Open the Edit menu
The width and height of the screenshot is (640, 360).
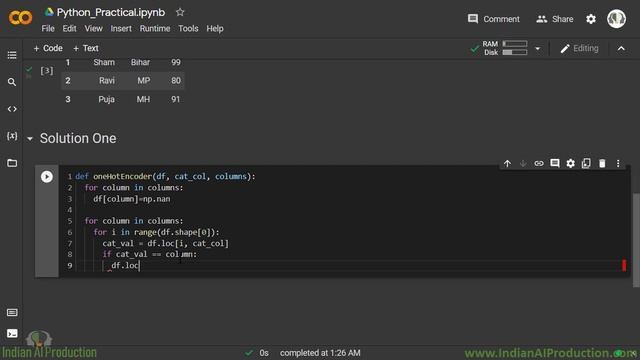pyautogui.click(x=69, y=29)
